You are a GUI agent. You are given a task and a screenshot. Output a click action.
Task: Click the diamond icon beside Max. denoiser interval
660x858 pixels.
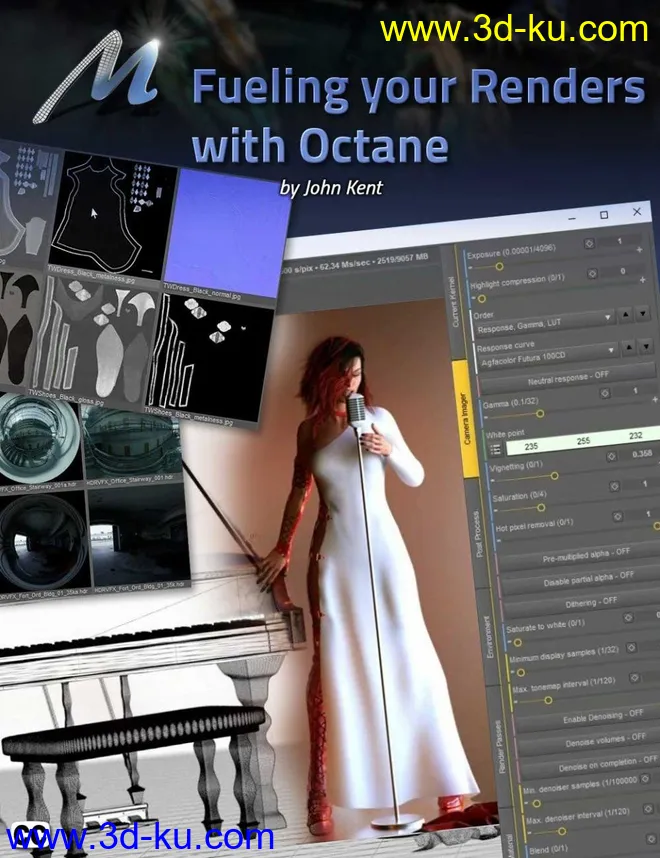pyautogui.click(x=649, y=808)
